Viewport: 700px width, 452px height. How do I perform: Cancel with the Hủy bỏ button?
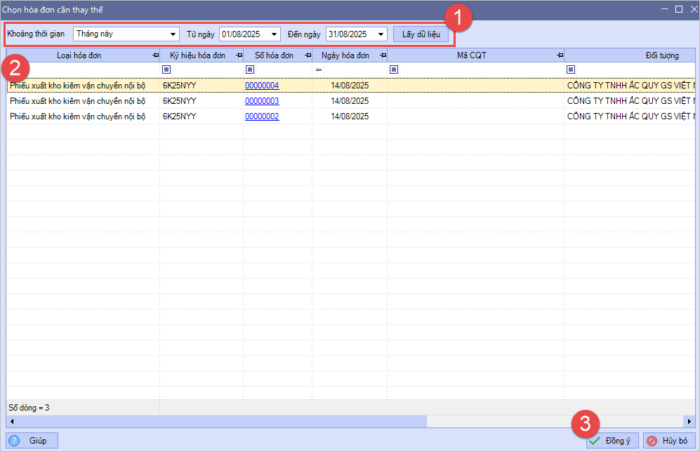click(x=667, y=440)
